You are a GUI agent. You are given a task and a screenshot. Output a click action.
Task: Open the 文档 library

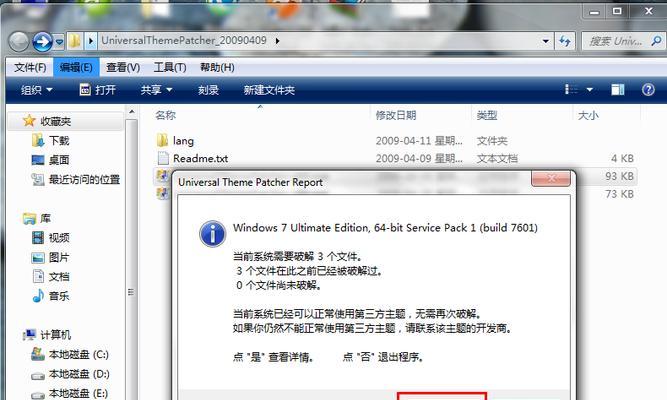(59, 277)
